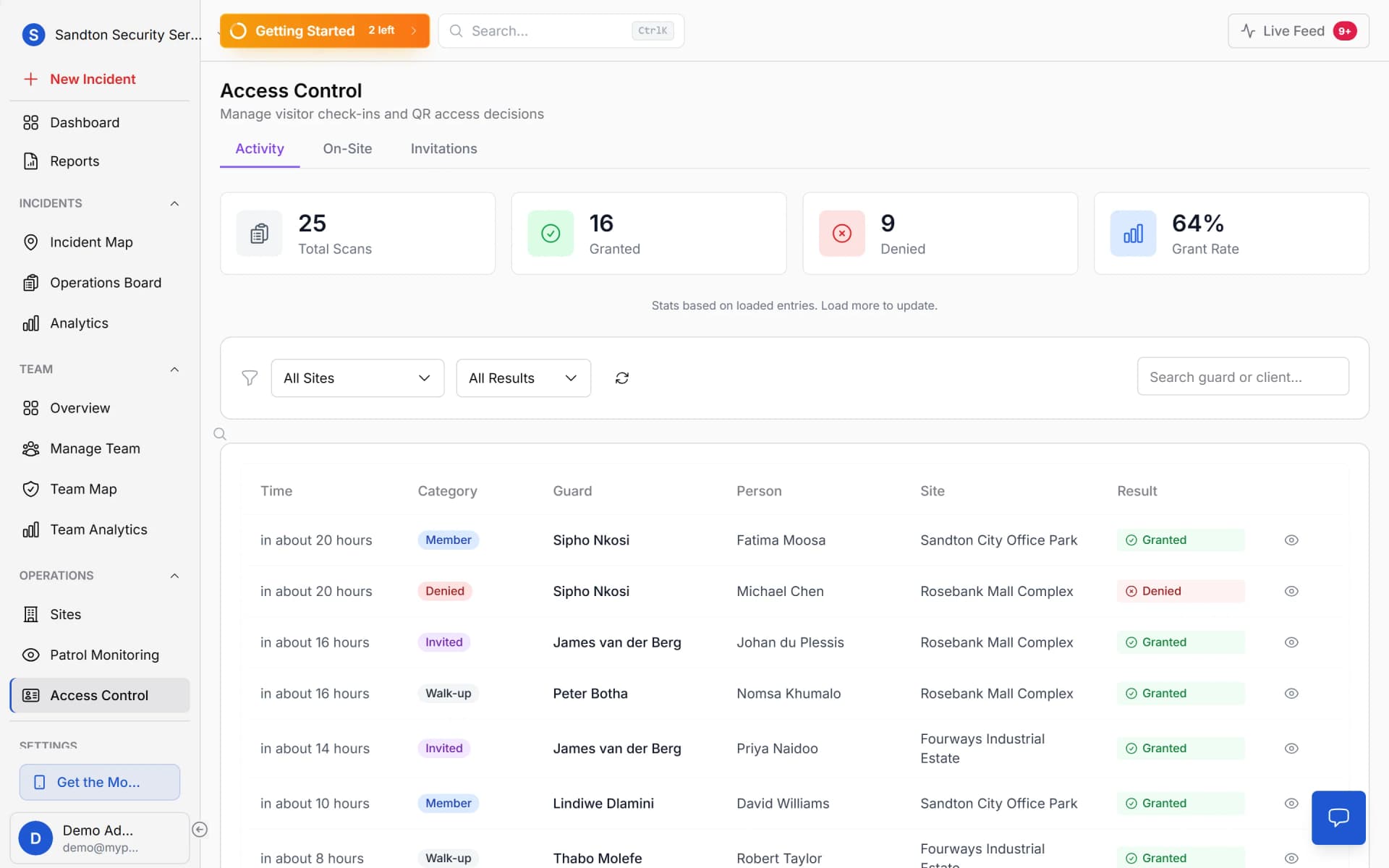Click the refresh icon beside All Results
The image size is (1389, 868).
(x=621, y=378)
